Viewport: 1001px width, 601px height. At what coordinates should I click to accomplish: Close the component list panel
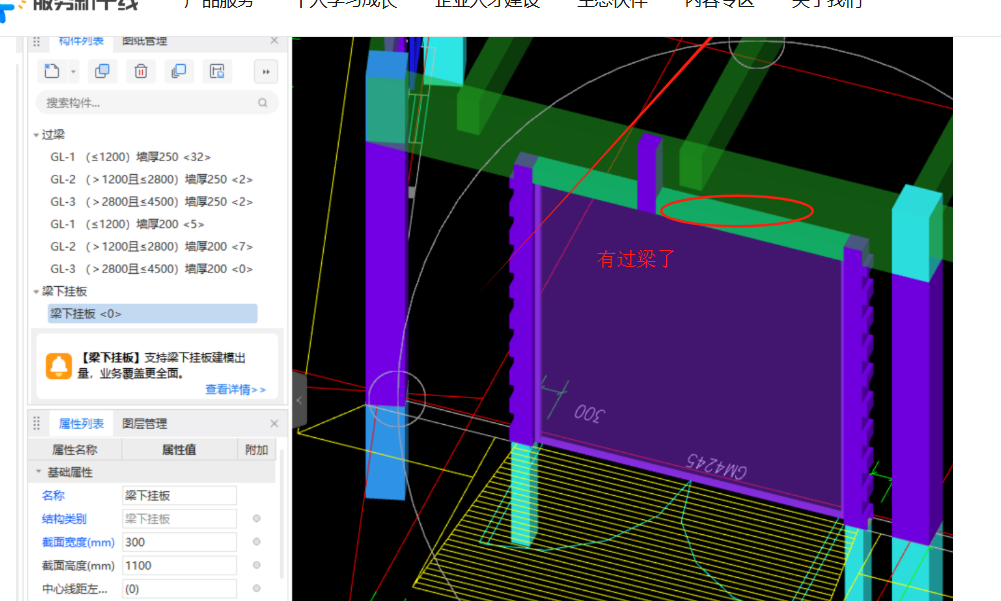point(275,41)
